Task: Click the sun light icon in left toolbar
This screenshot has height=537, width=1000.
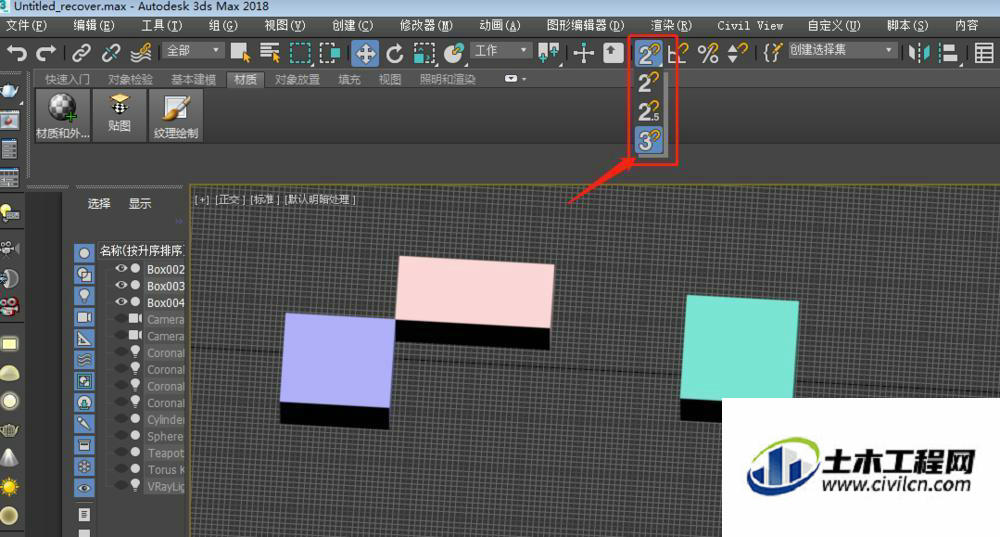Action: tap(10, 487)
